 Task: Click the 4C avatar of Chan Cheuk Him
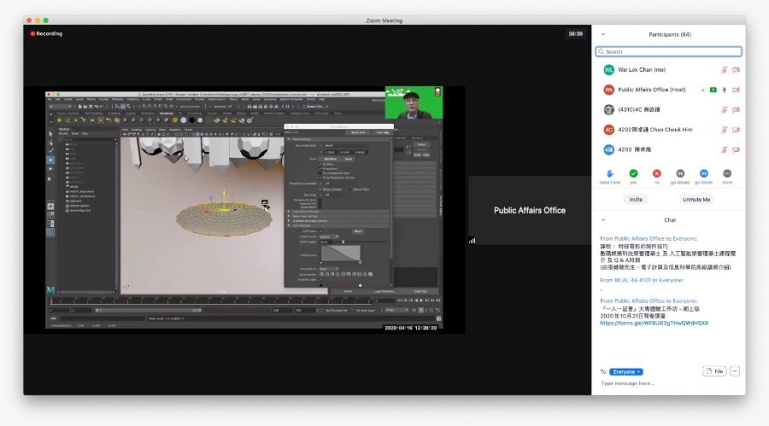click(x=609, y=130)
